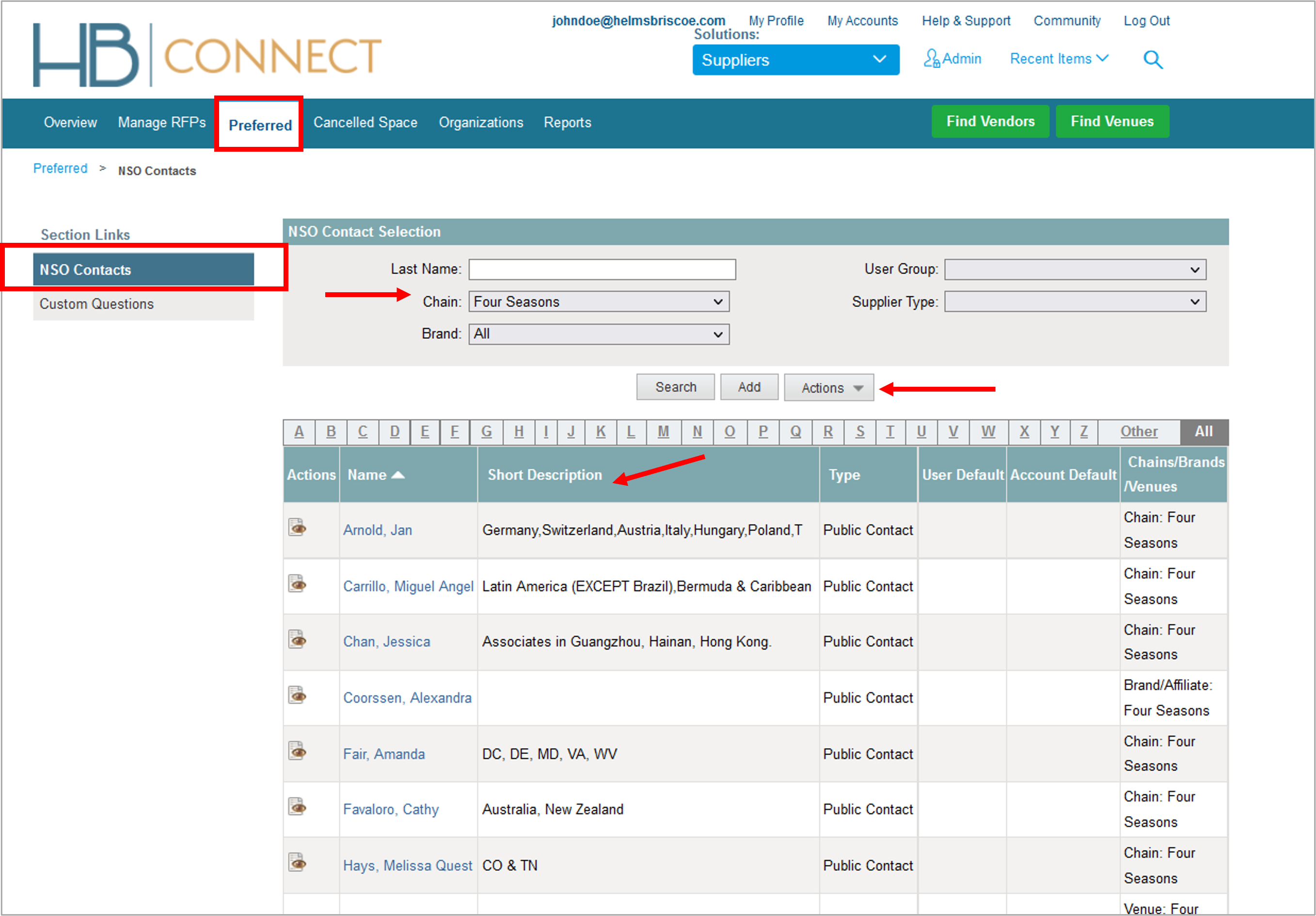Open the search magnifying glass
Screen dimensions: 1316x916
[1153, 60]
